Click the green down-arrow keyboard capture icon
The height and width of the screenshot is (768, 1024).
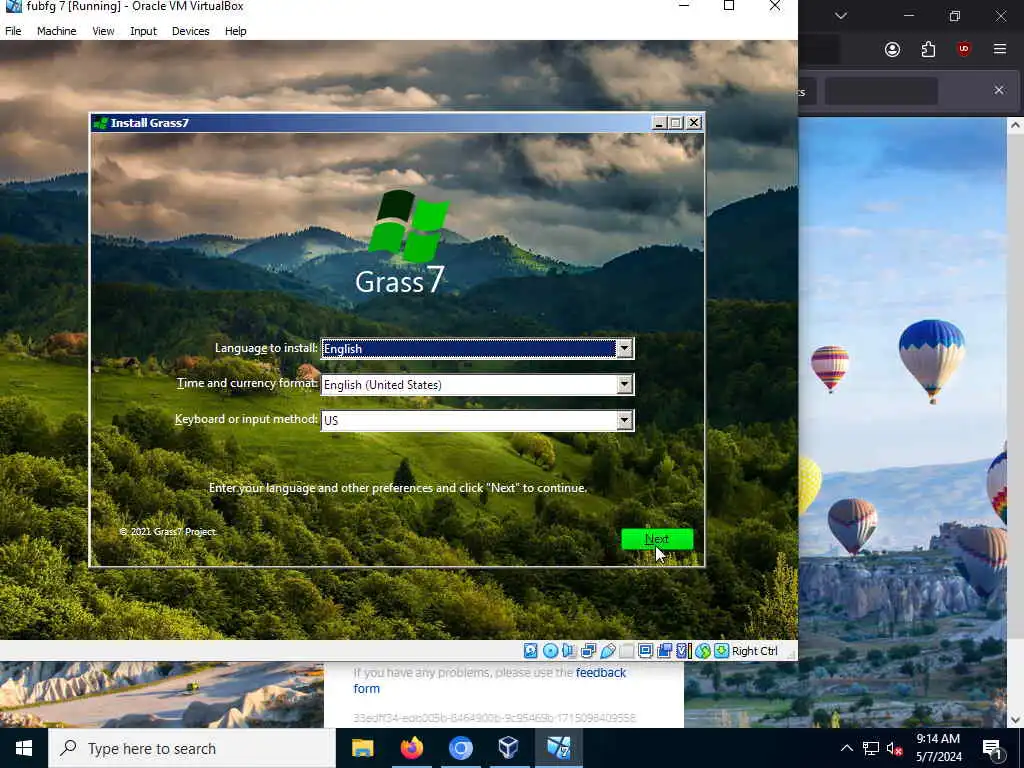coord(722,650)
